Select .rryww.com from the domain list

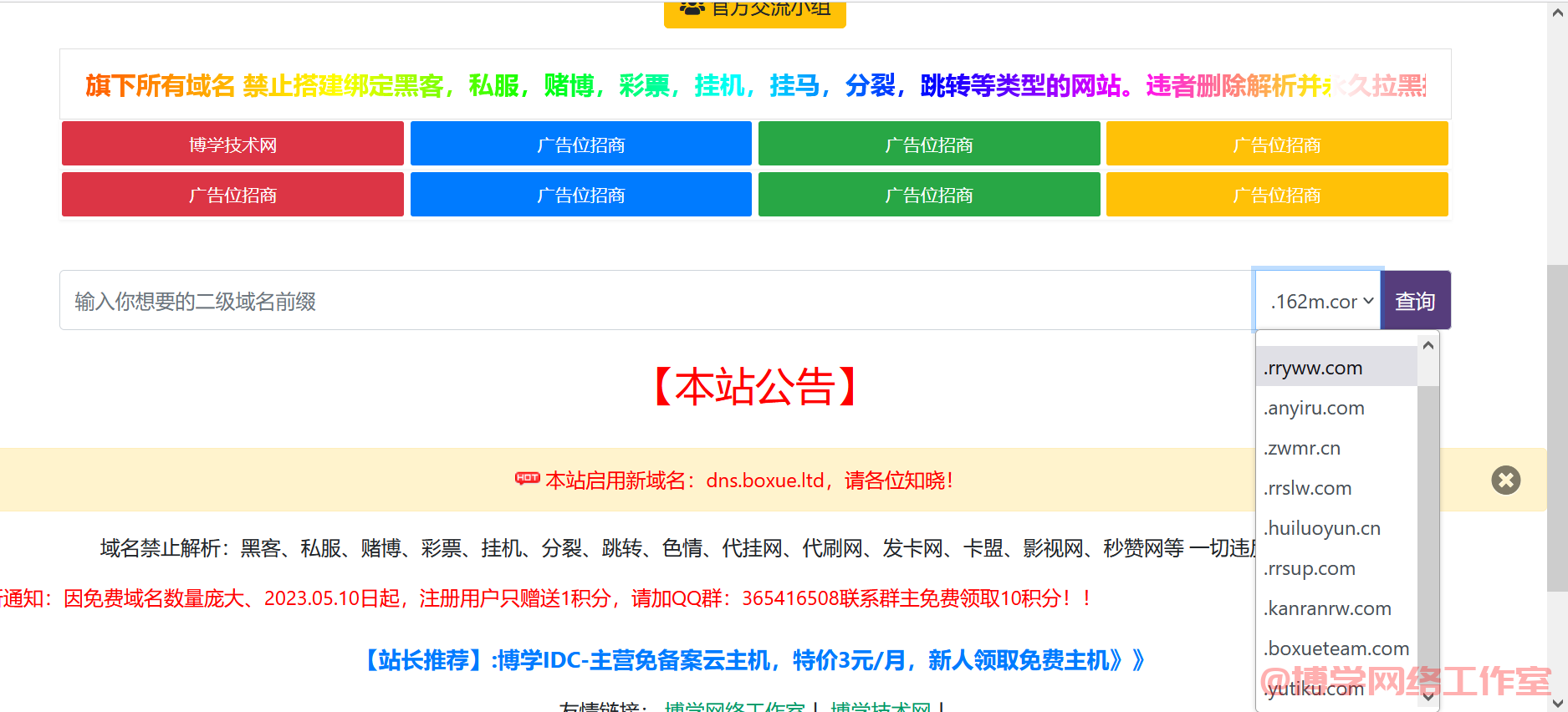[1336, 368]
